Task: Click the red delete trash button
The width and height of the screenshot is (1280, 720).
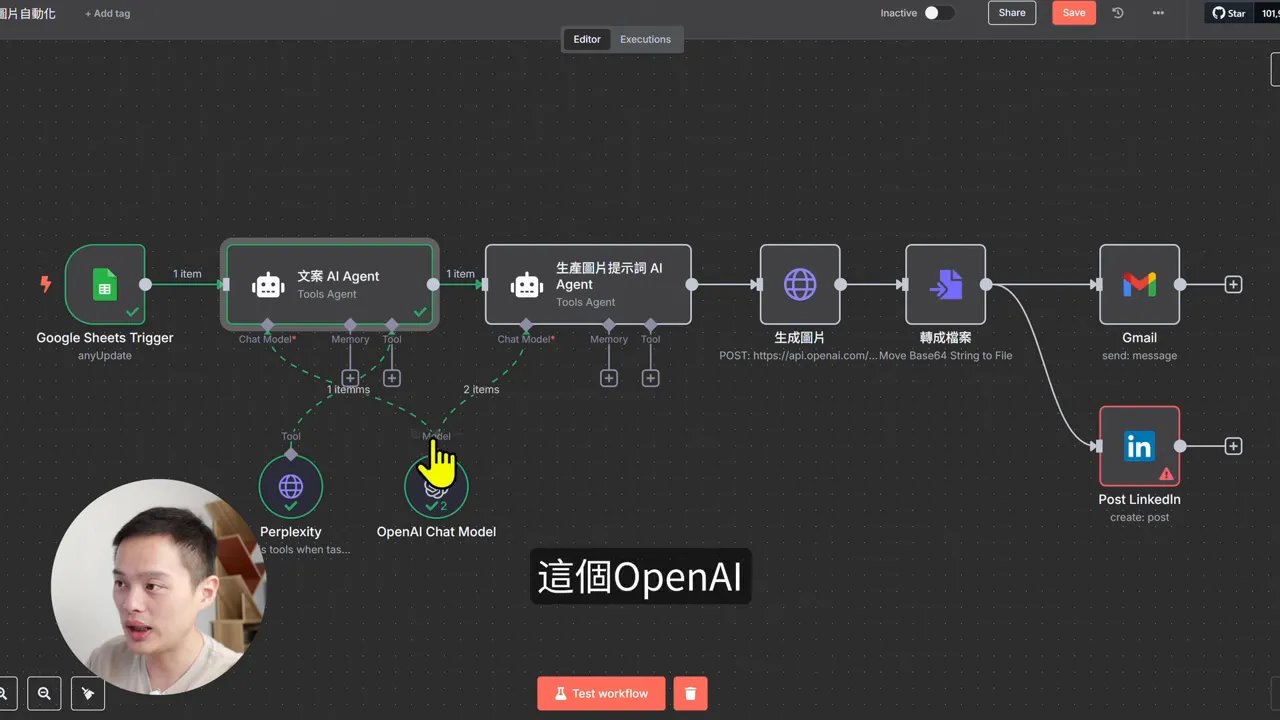Action: tap(690, 693)
